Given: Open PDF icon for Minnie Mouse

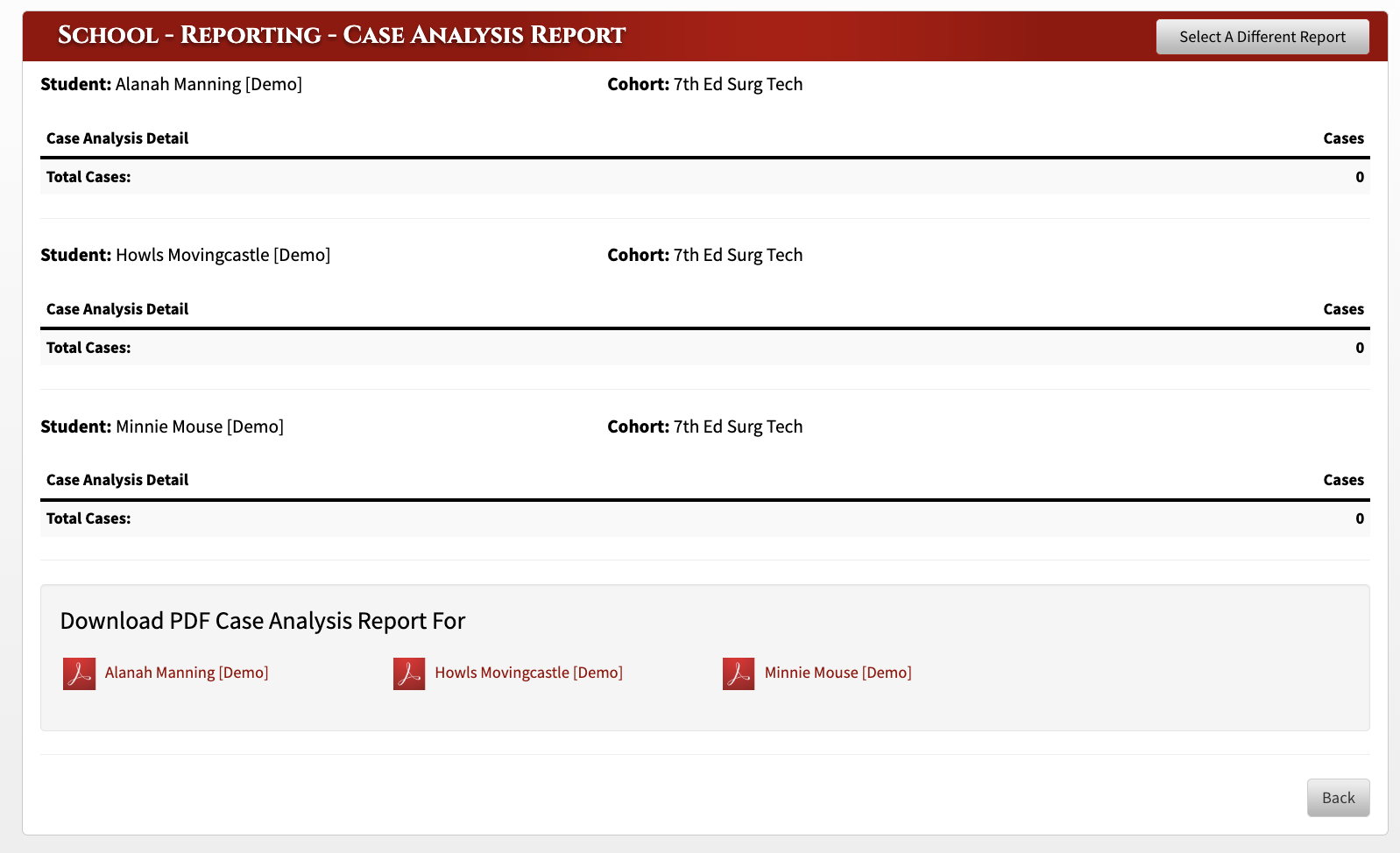Looking at the screenshot, I should tap(739, 673).
